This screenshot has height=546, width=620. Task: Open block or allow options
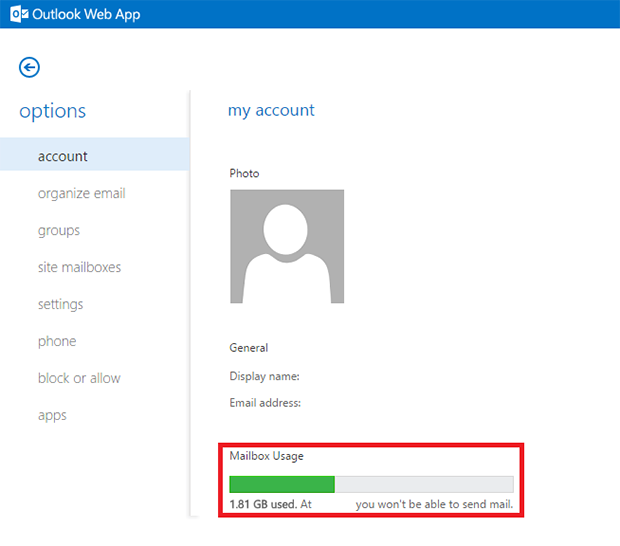[x=79, y=378]
